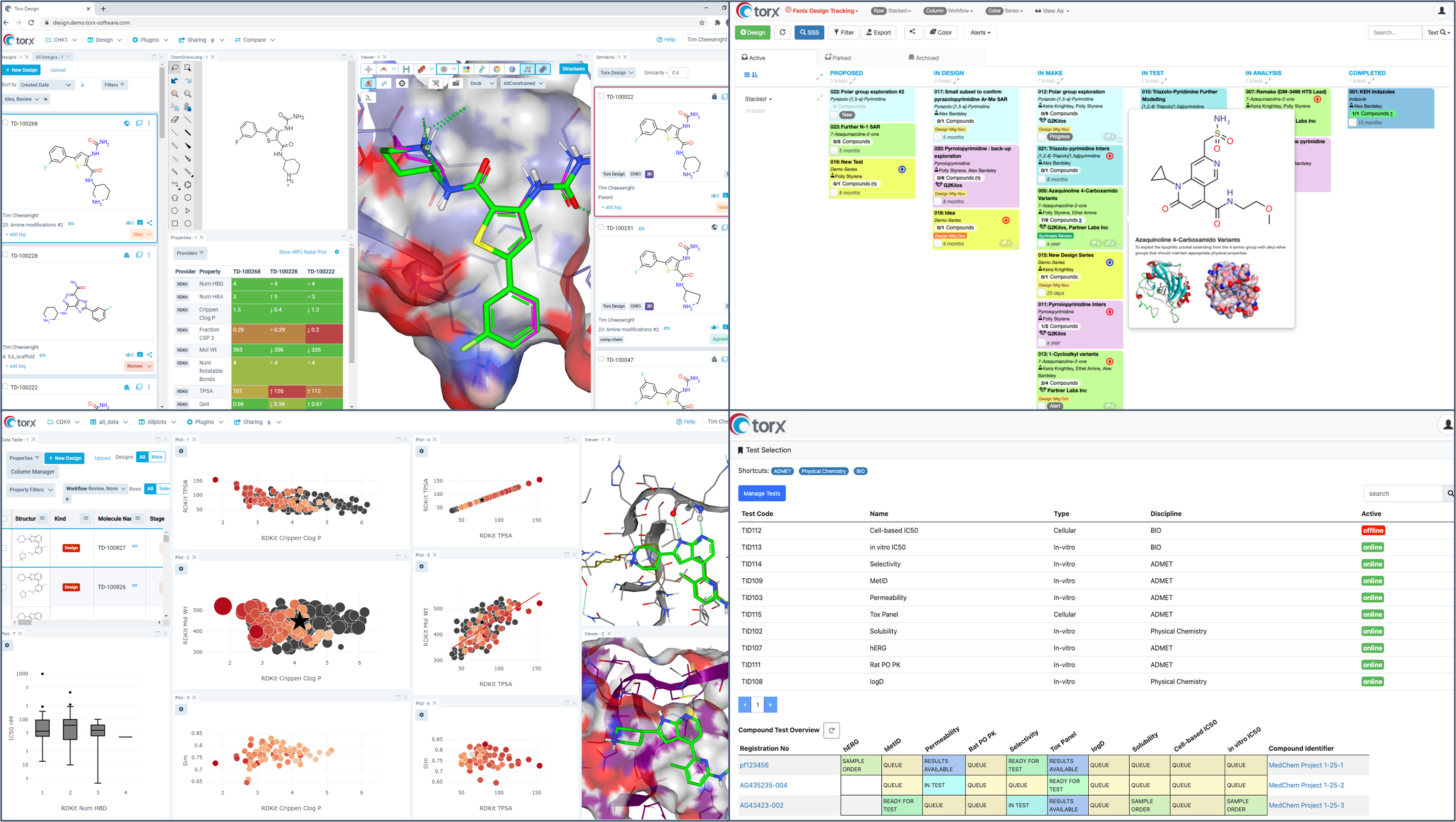Tick the checkbox for TD-100022 in Similarity
The width and height of the screenshot is (1456, 822).
click(x=601, y=96)
